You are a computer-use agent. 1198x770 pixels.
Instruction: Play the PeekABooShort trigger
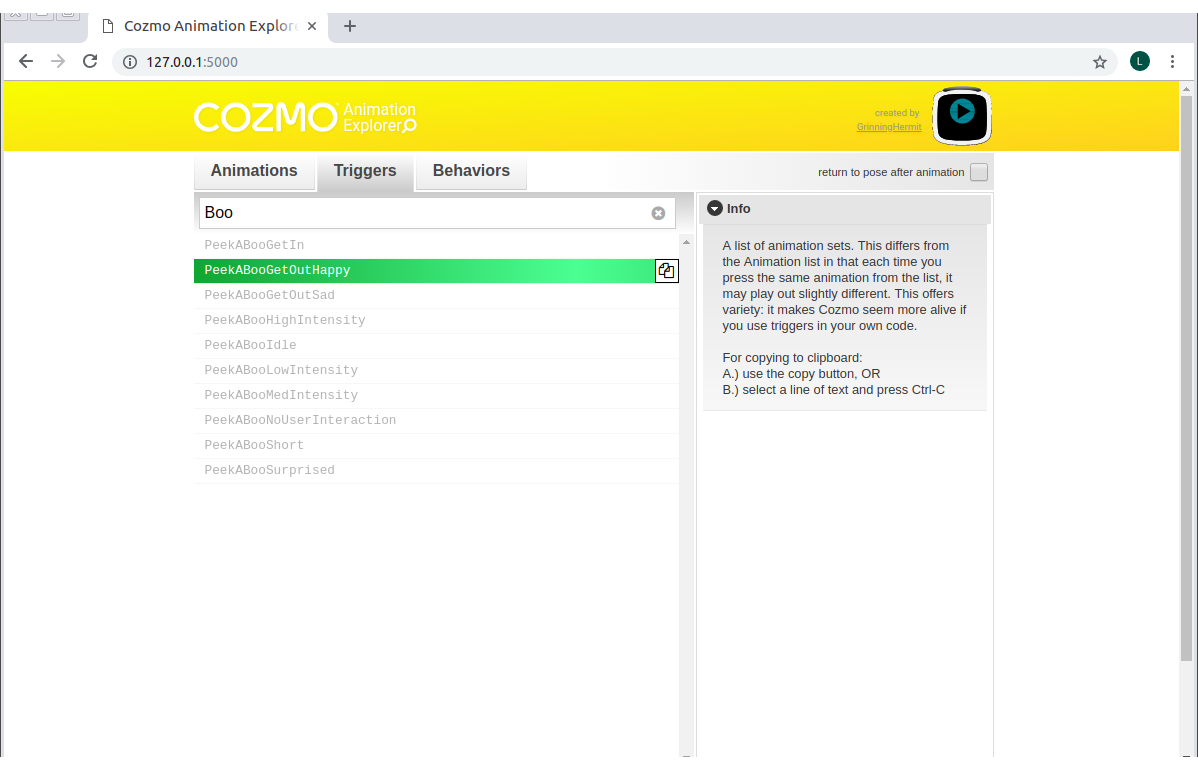436,445
